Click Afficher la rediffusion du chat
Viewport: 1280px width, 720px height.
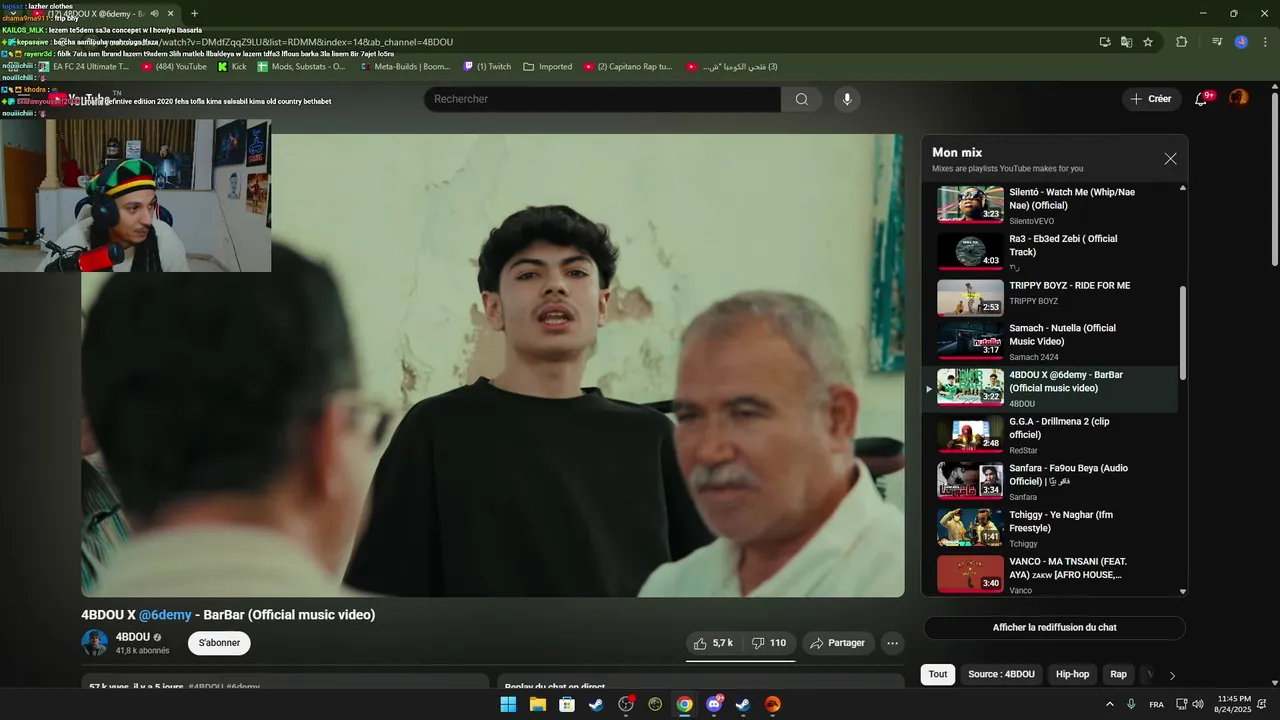(x=1054, y=628)
